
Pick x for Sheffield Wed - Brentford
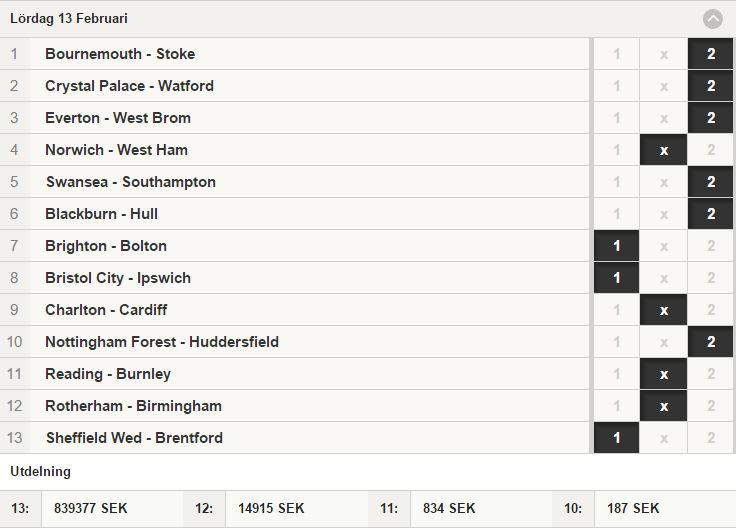(x=663, y=439)
